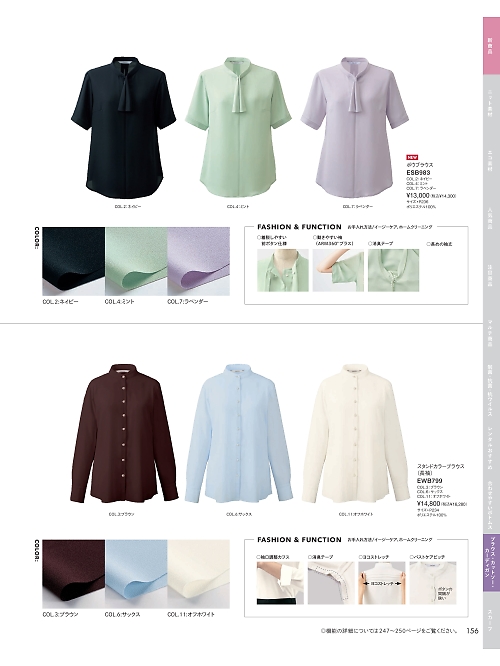Pick the sax blue fabric swatch COL.6

pos(136,574)
